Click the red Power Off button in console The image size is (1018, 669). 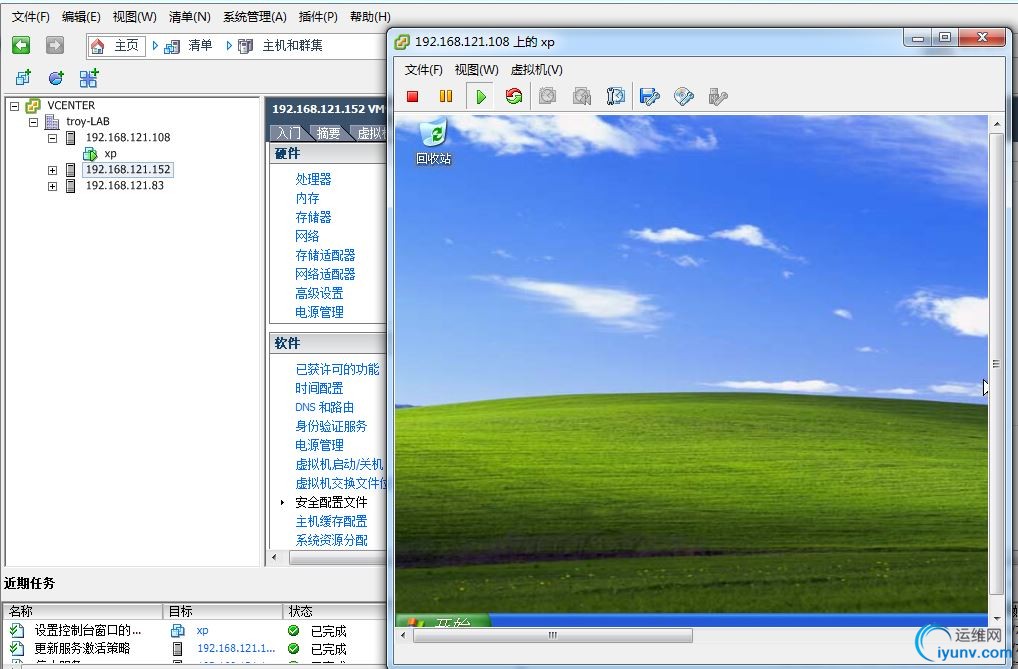tap(412, 97)
